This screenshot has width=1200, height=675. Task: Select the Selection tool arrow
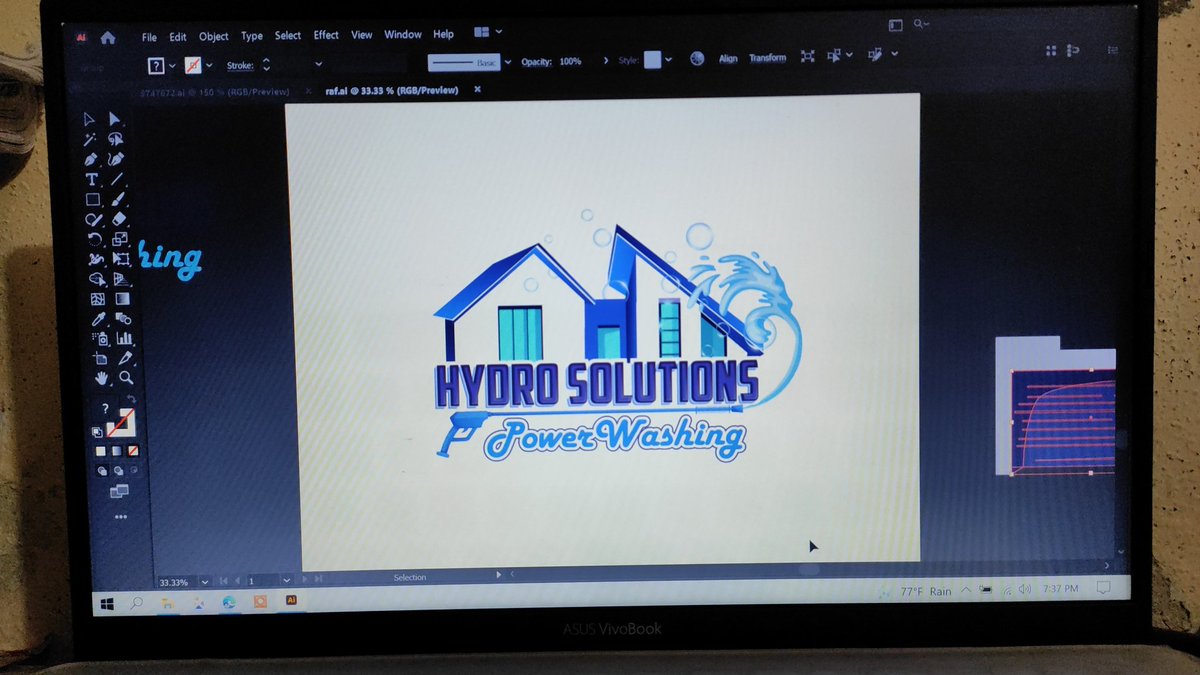point(90,119)
